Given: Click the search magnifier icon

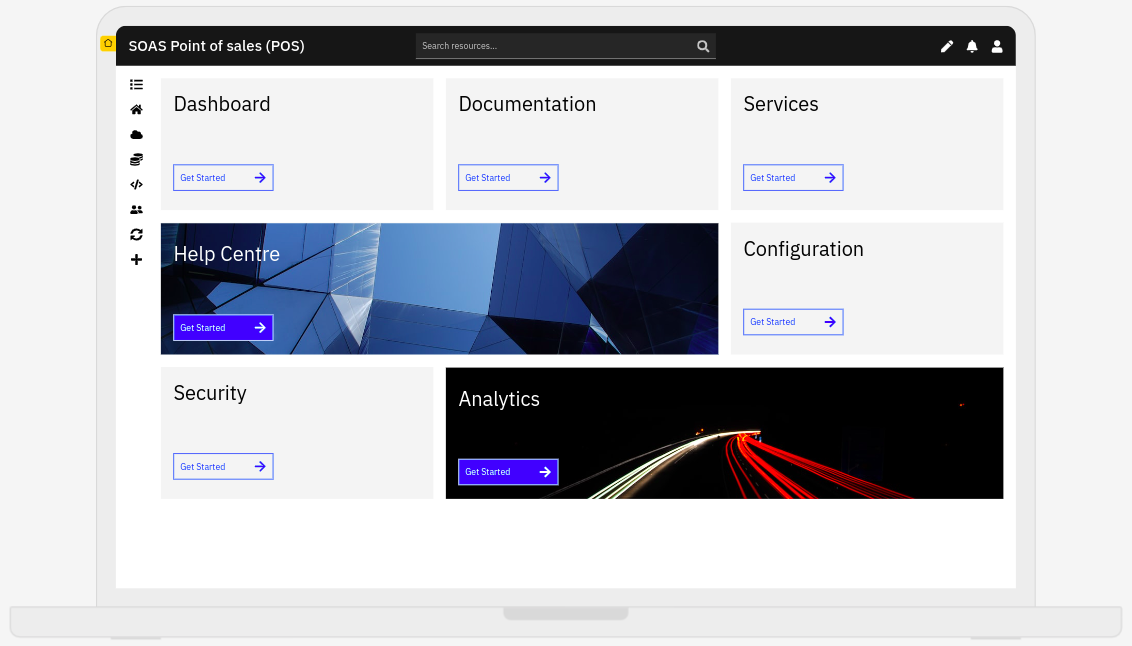Looking at the screenshot, I should click(703, 46).
